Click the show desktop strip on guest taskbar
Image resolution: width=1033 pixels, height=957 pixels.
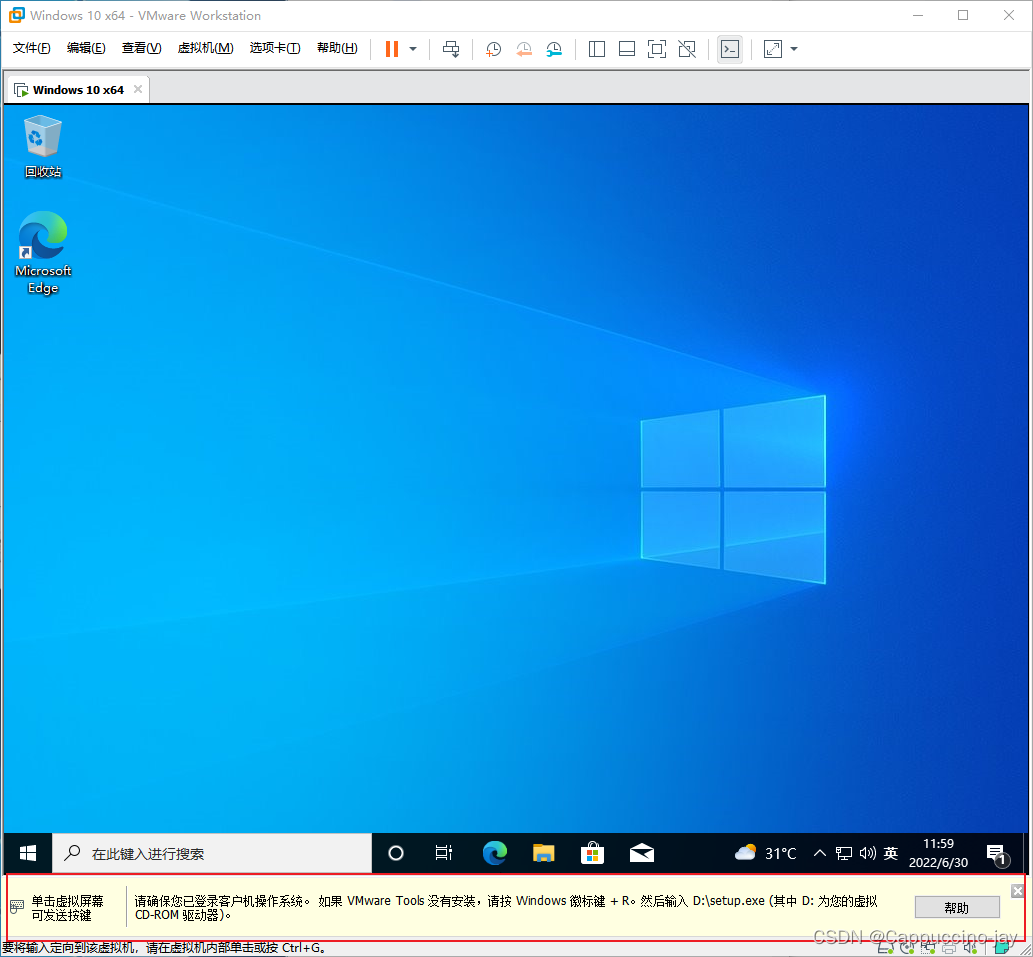1026,854
